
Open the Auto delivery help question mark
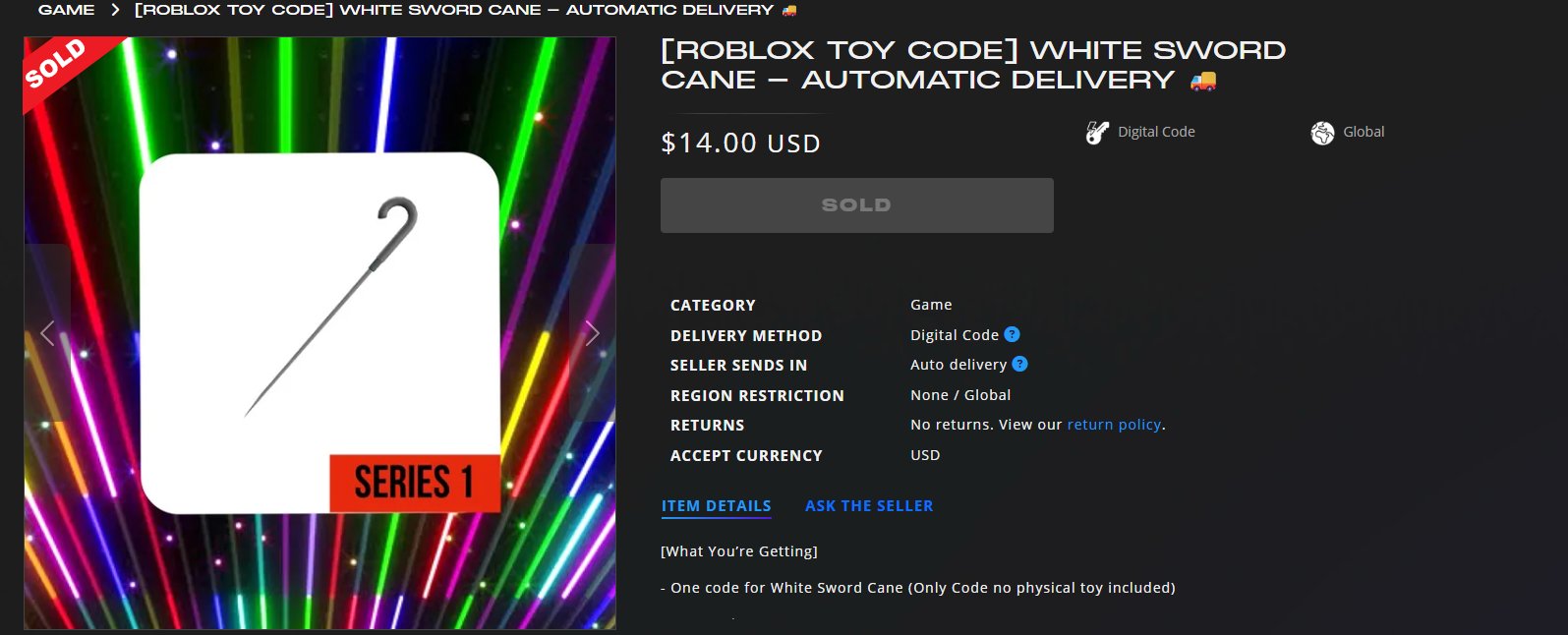[x=1019, y=364]
